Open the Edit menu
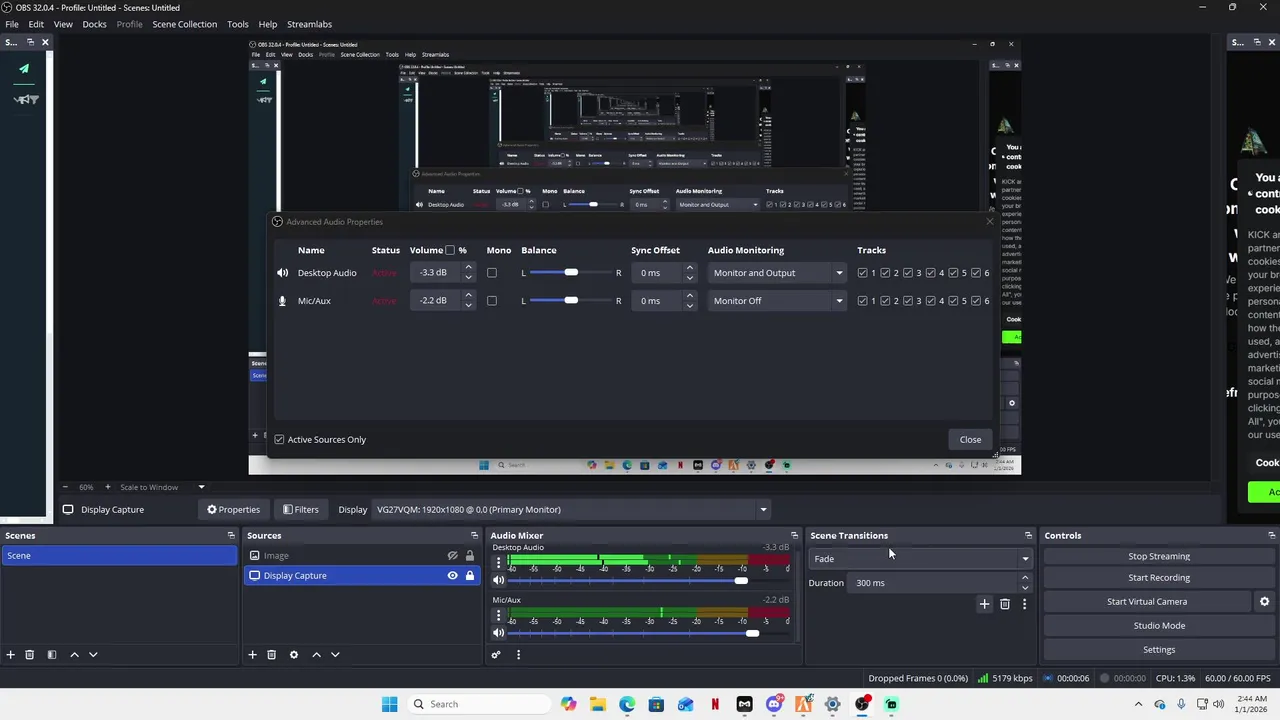The width and height of the screenshot is (1280, 720). [36, 24]
